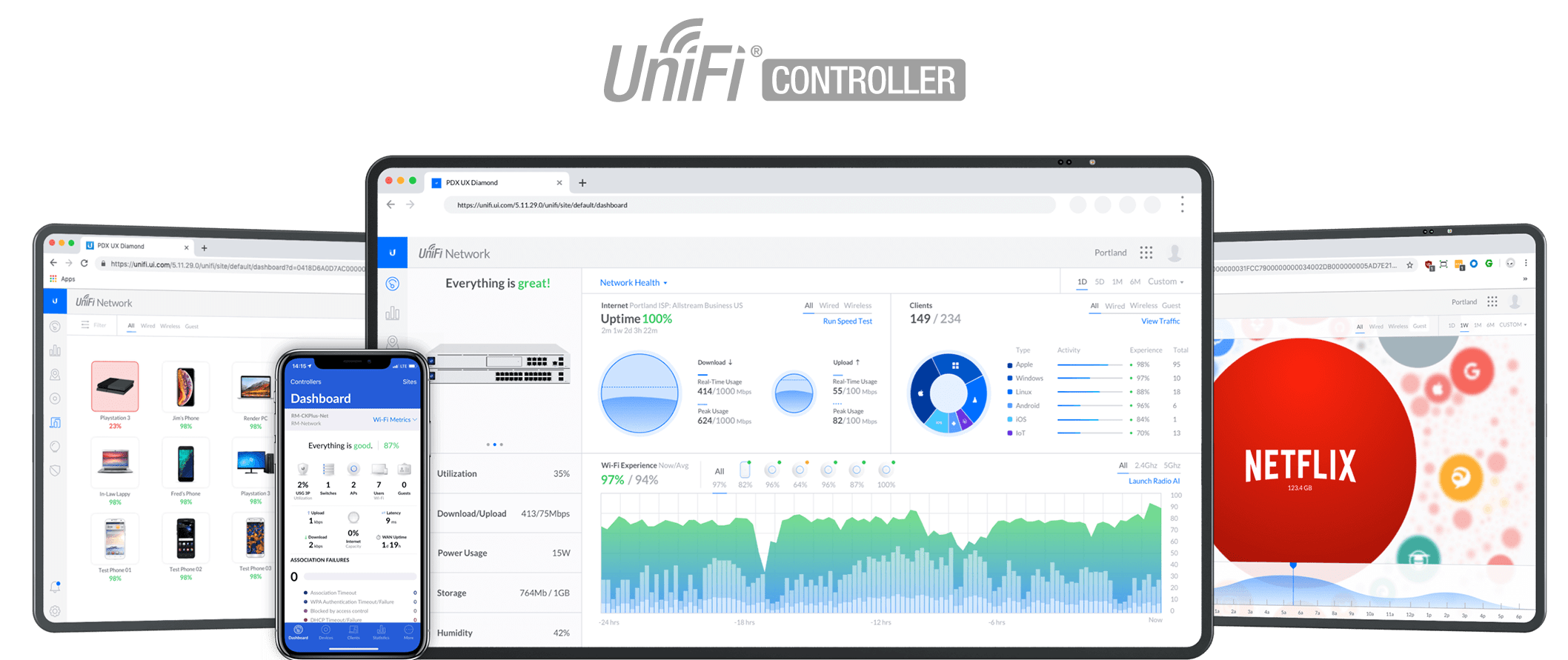1568x660 pixels.
Task: Click the Ubiquiti logo in left window sidebar
Action: point(55,301)
